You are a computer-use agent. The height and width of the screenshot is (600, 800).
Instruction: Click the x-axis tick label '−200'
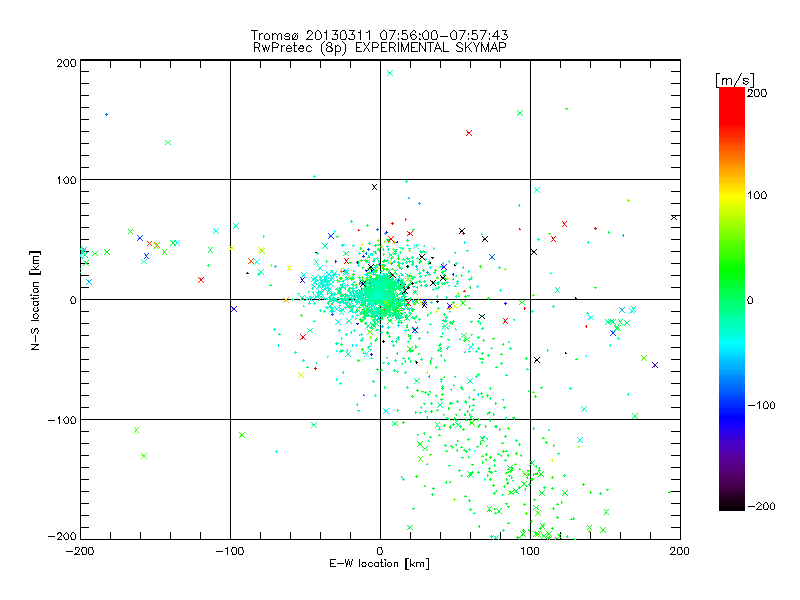[x=80, y=551]
